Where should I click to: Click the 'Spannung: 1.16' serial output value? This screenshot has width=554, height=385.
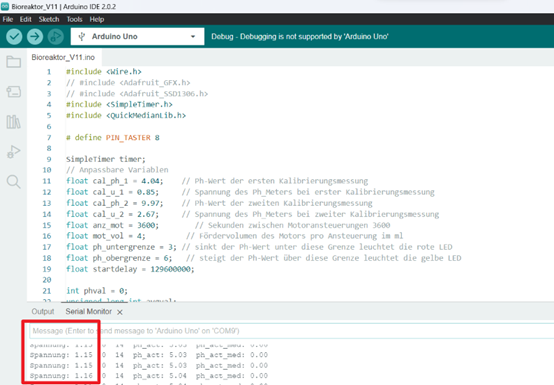(x=61, y=375)
